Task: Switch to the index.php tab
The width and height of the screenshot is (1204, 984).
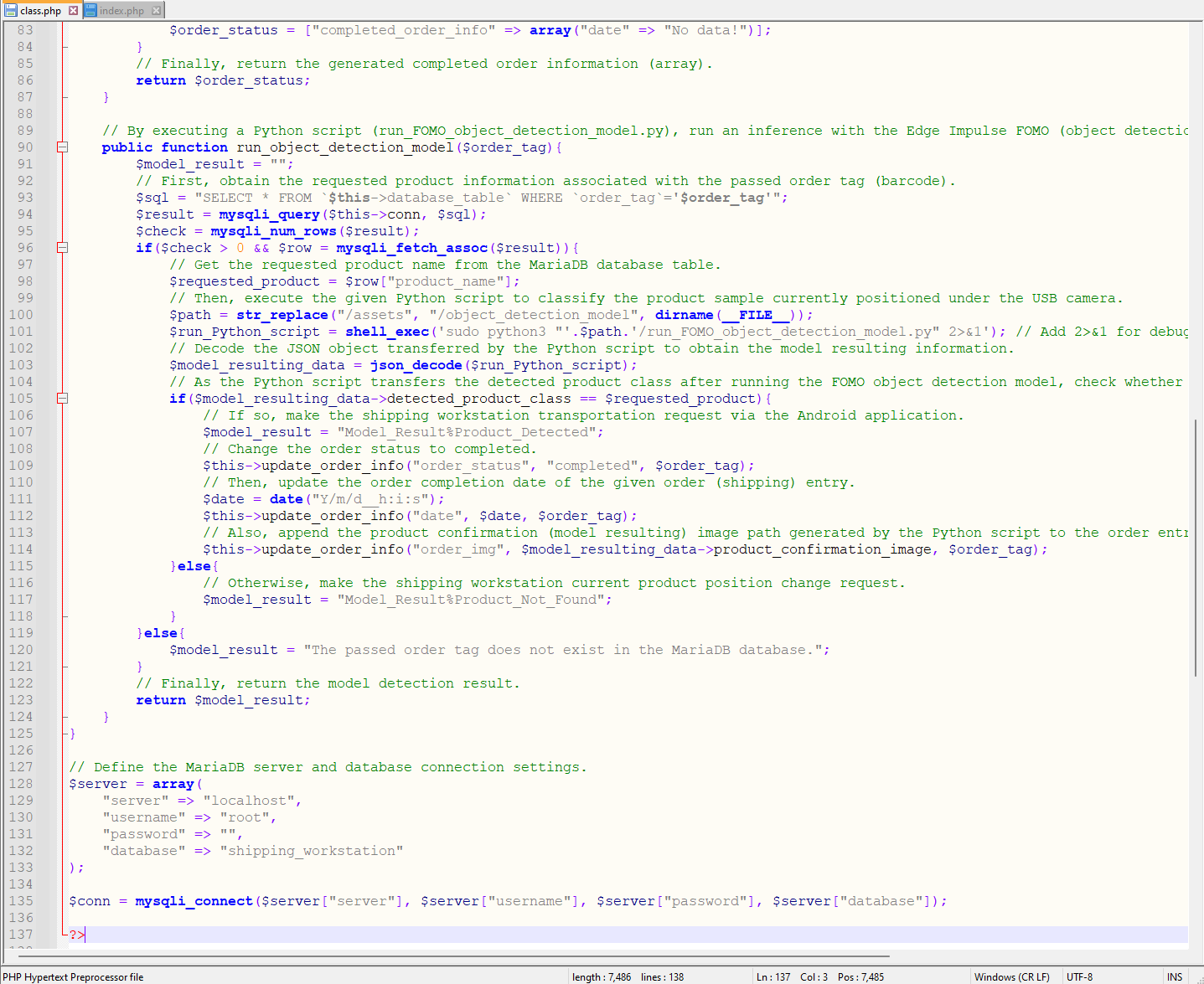Action: coord(122,10)
